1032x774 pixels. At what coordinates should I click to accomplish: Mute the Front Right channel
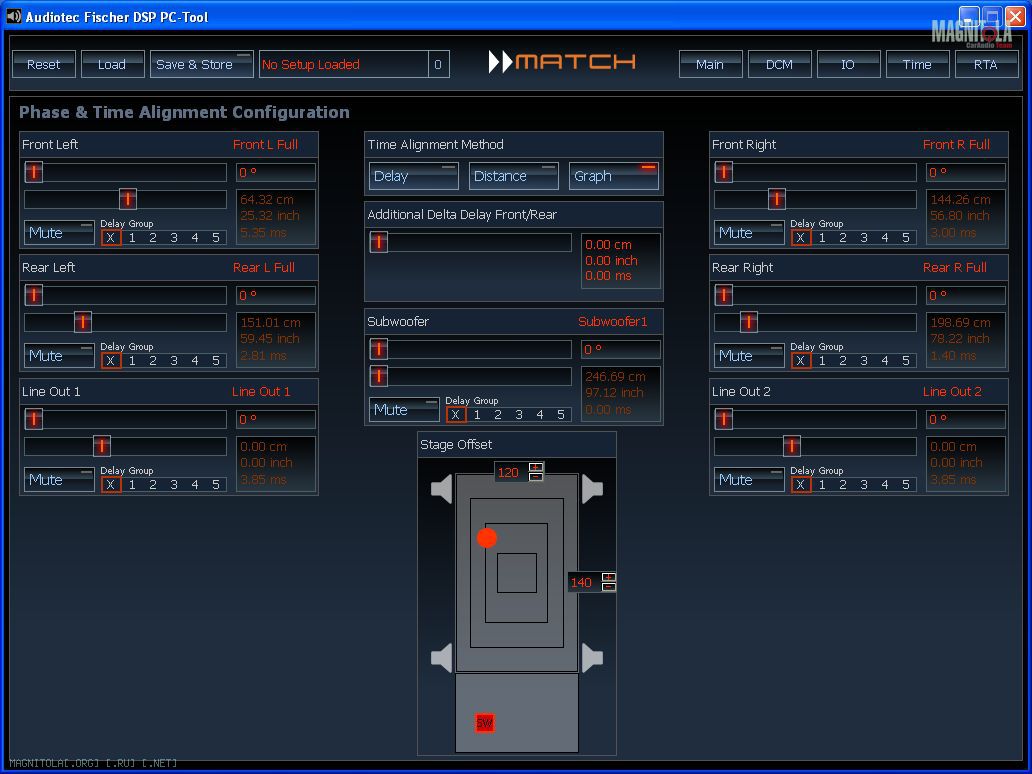click(749, 233)
